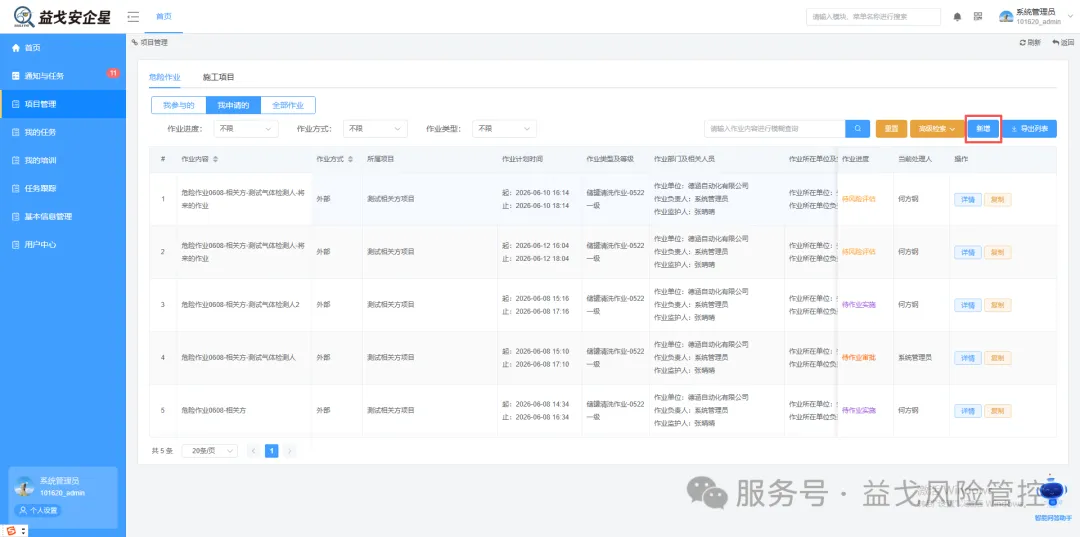This screenshot has height=537, width=1080.
Task: Sort by 作业方式 column sort arrows
Action: click(x=351, y=159)
